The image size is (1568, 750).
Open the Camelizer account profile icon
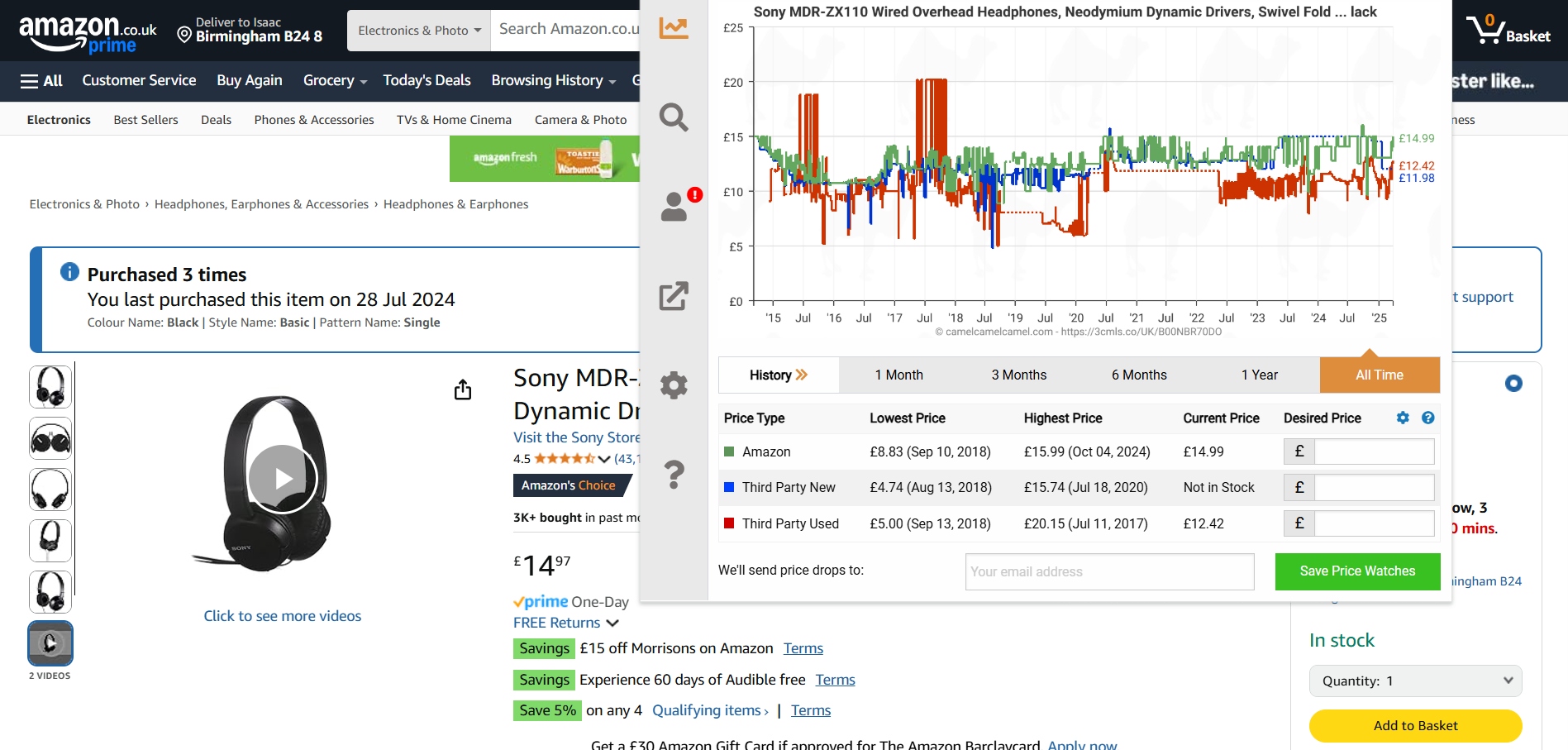[x=674, y=207]
